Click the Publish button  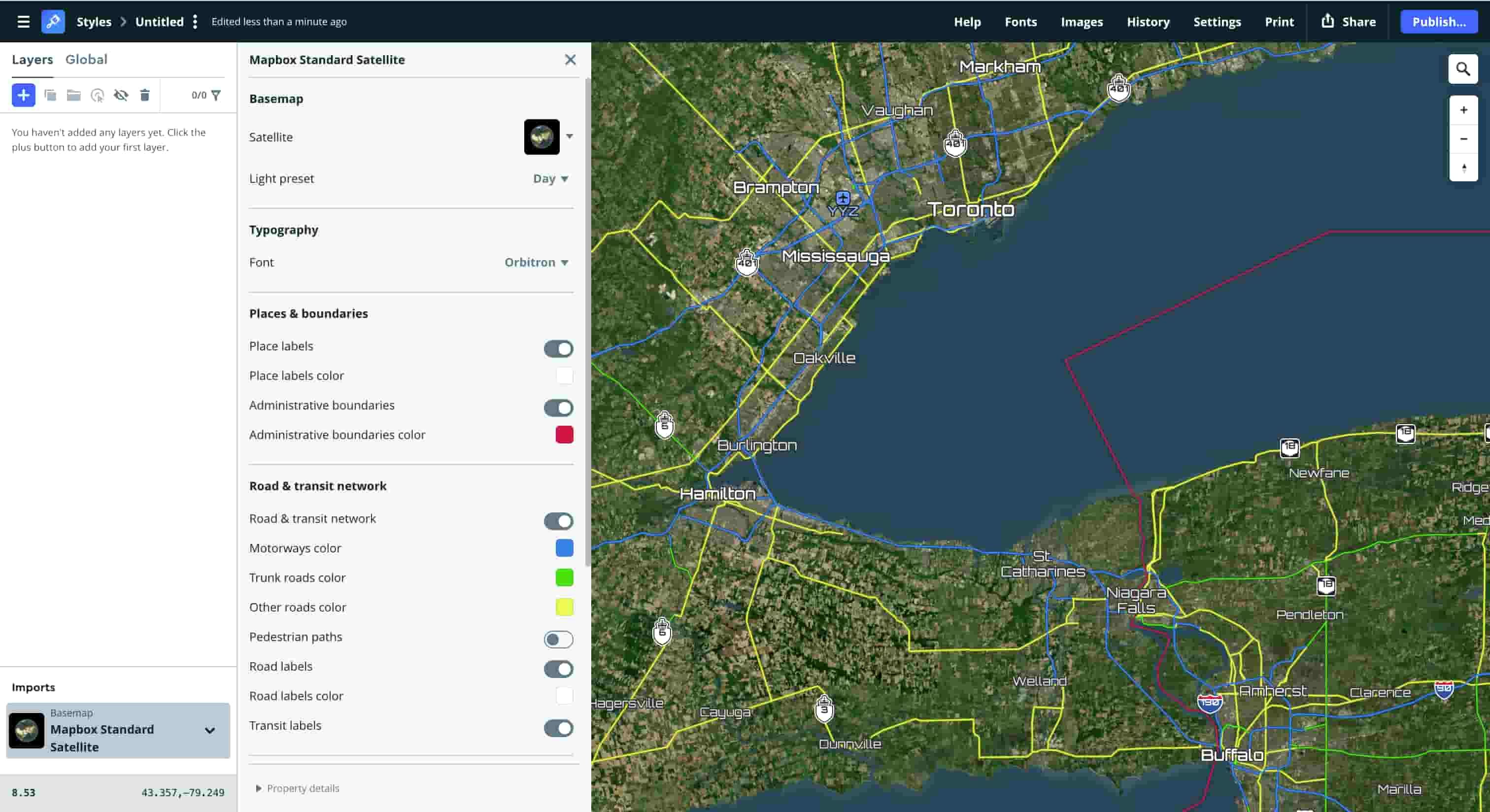(1439, 21)
